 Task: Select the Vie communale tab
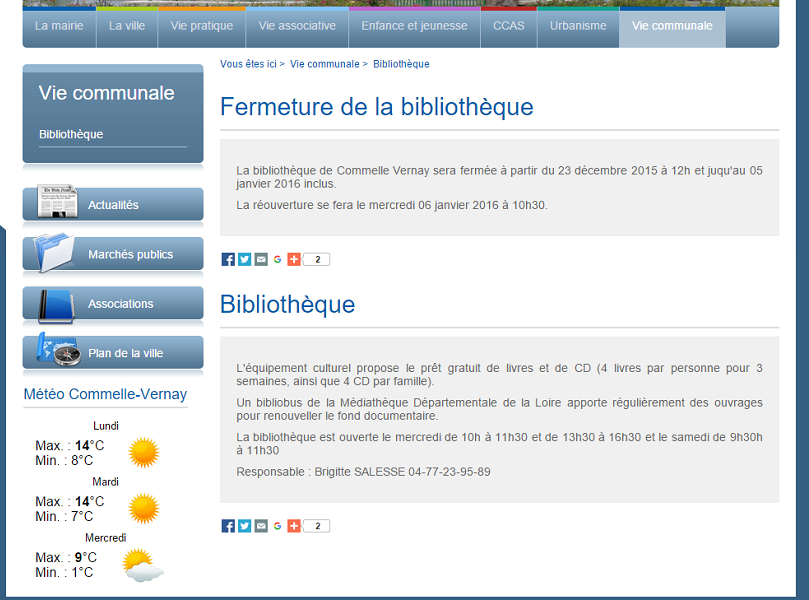tap(672, 26)
